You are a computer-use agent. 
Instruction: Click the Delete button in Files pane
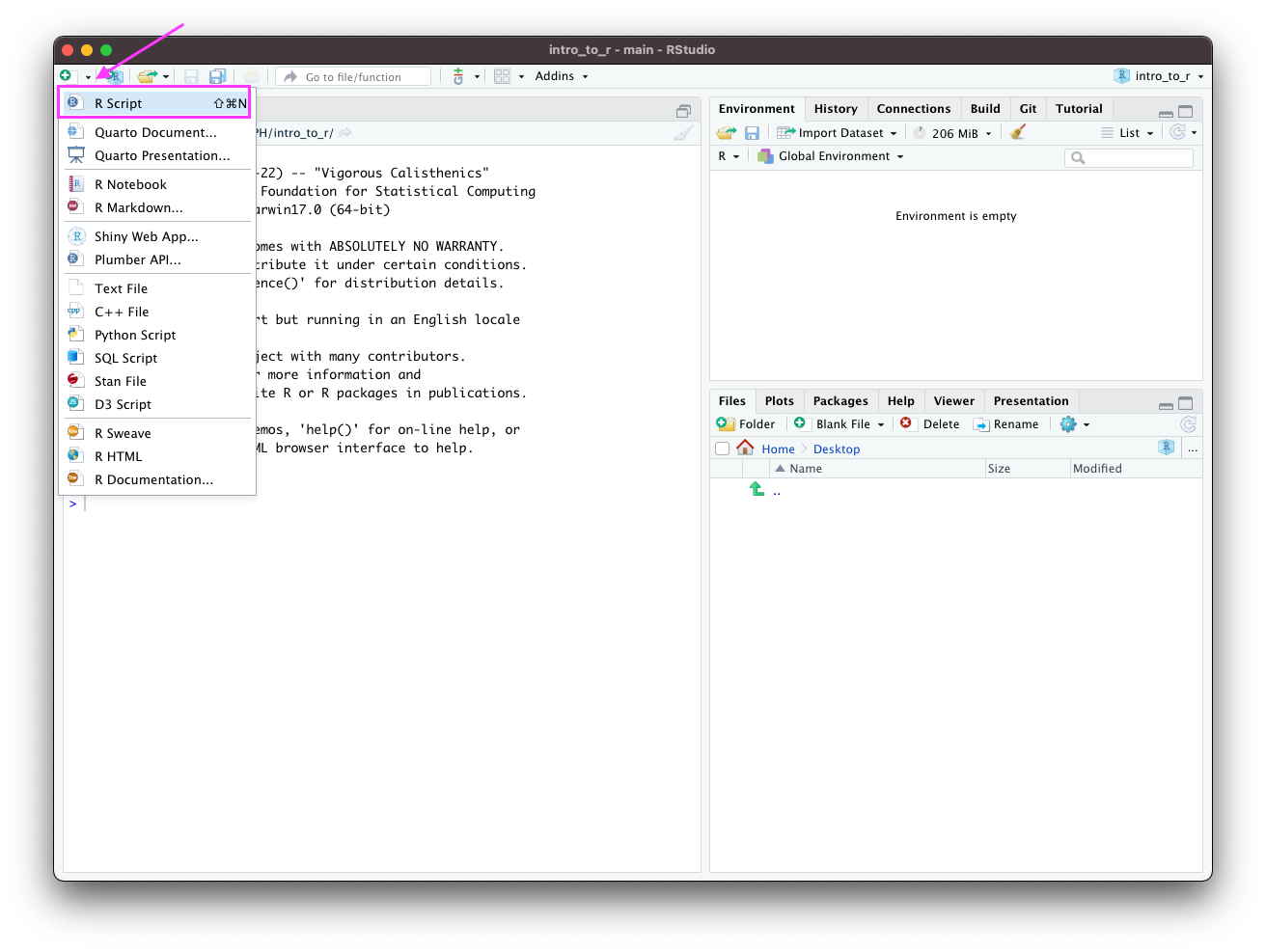point(930,424)
